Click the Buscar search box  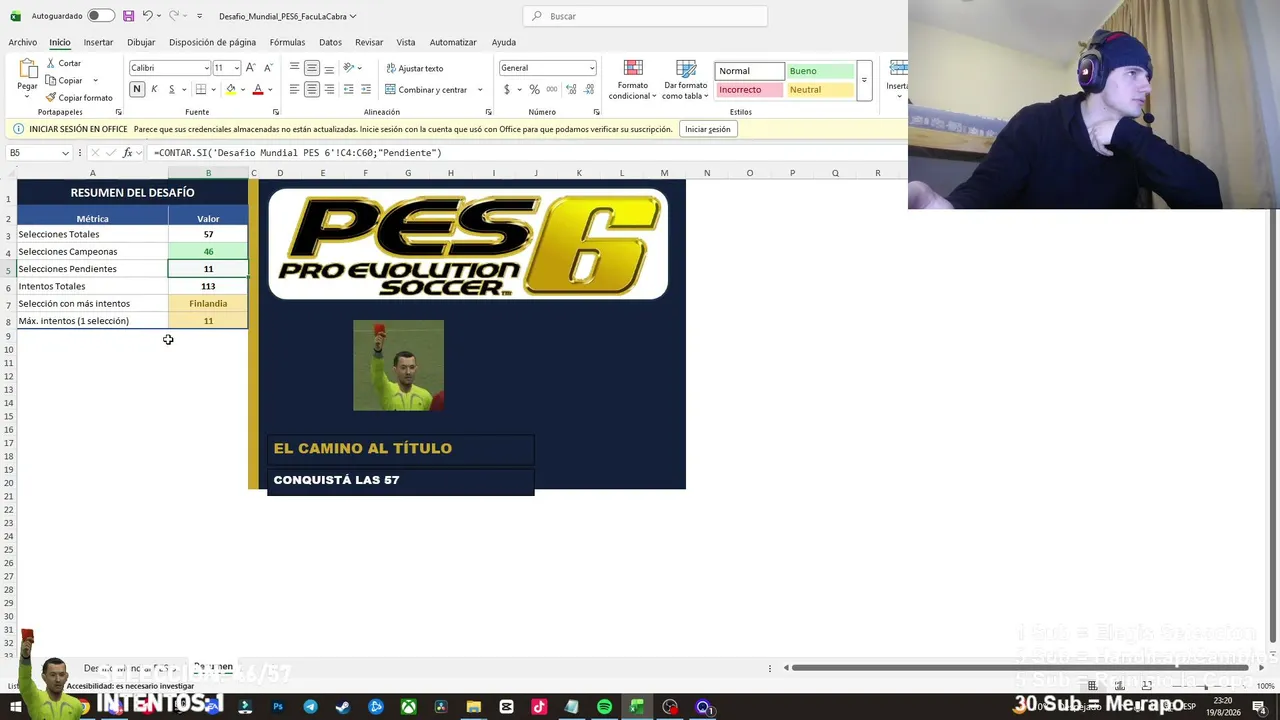[645, 16]
